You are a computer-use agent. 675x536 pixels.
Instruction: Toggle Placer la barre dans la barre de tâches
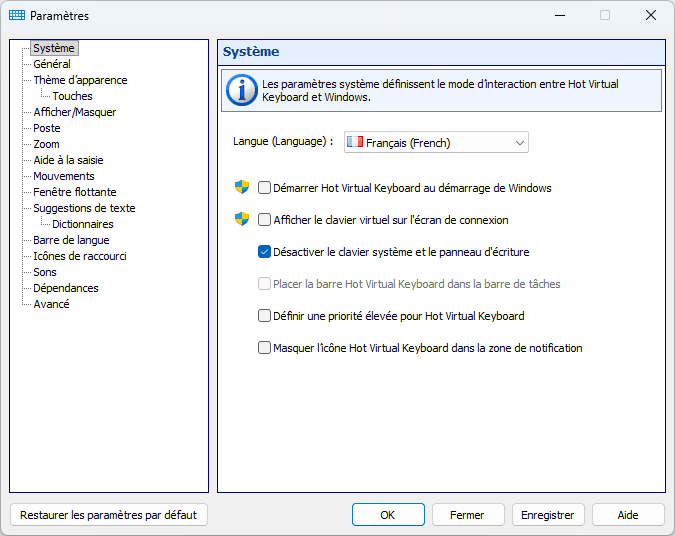point(264,284)
